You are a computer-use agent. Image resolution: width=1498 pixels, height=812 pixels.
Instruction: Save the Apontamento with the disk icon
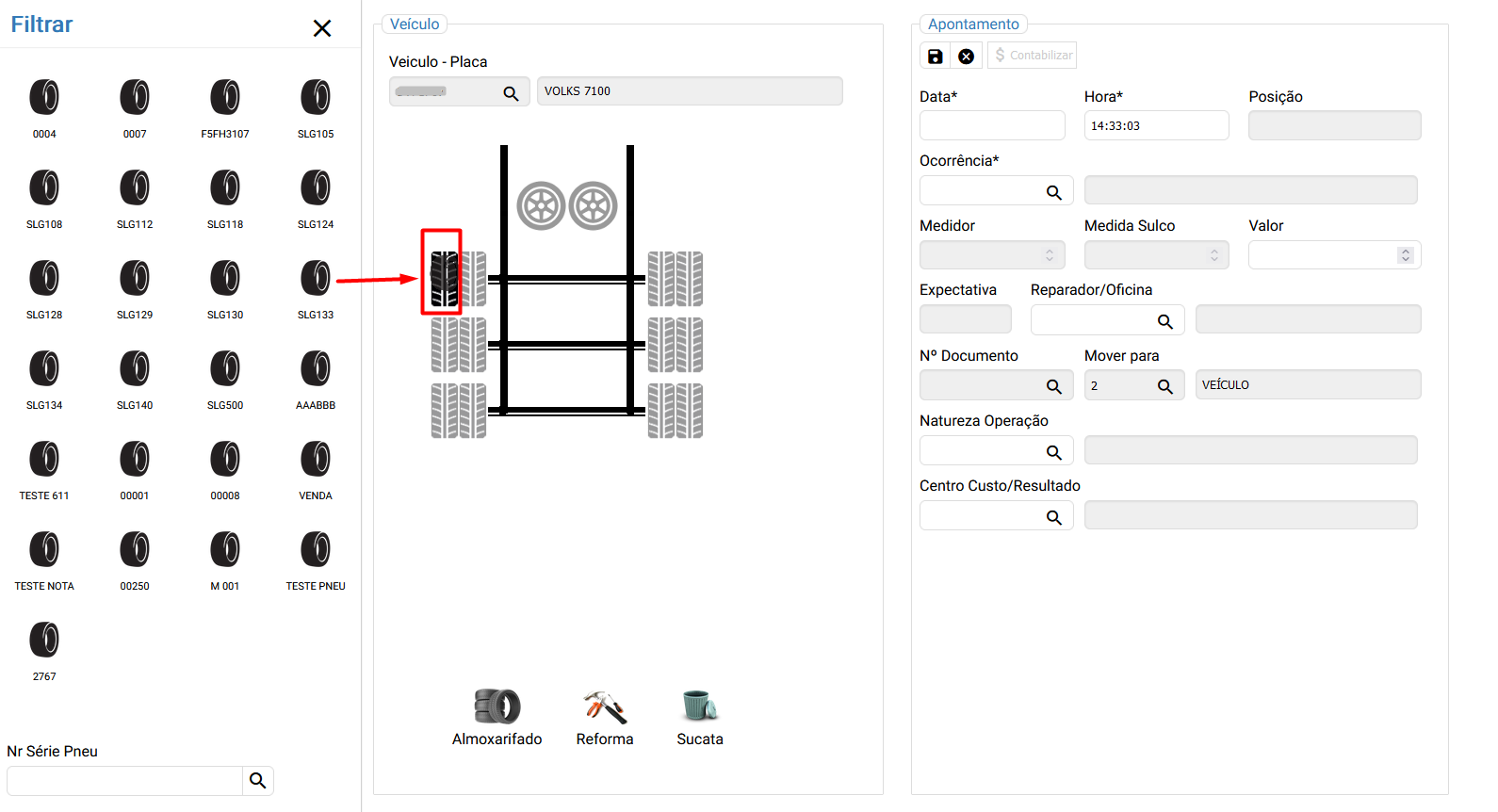click(x=935, y=57)
